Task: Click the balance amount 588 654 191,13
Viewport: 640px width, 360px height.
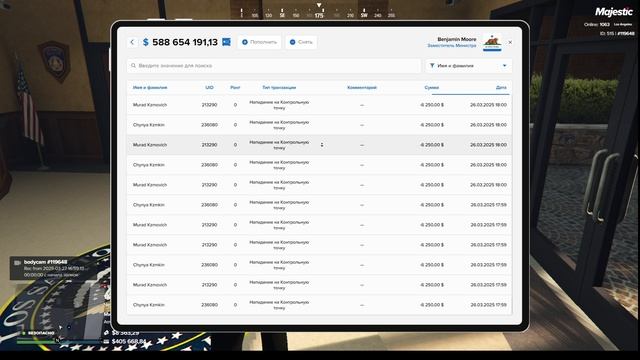Action: [x=185, y=42]
